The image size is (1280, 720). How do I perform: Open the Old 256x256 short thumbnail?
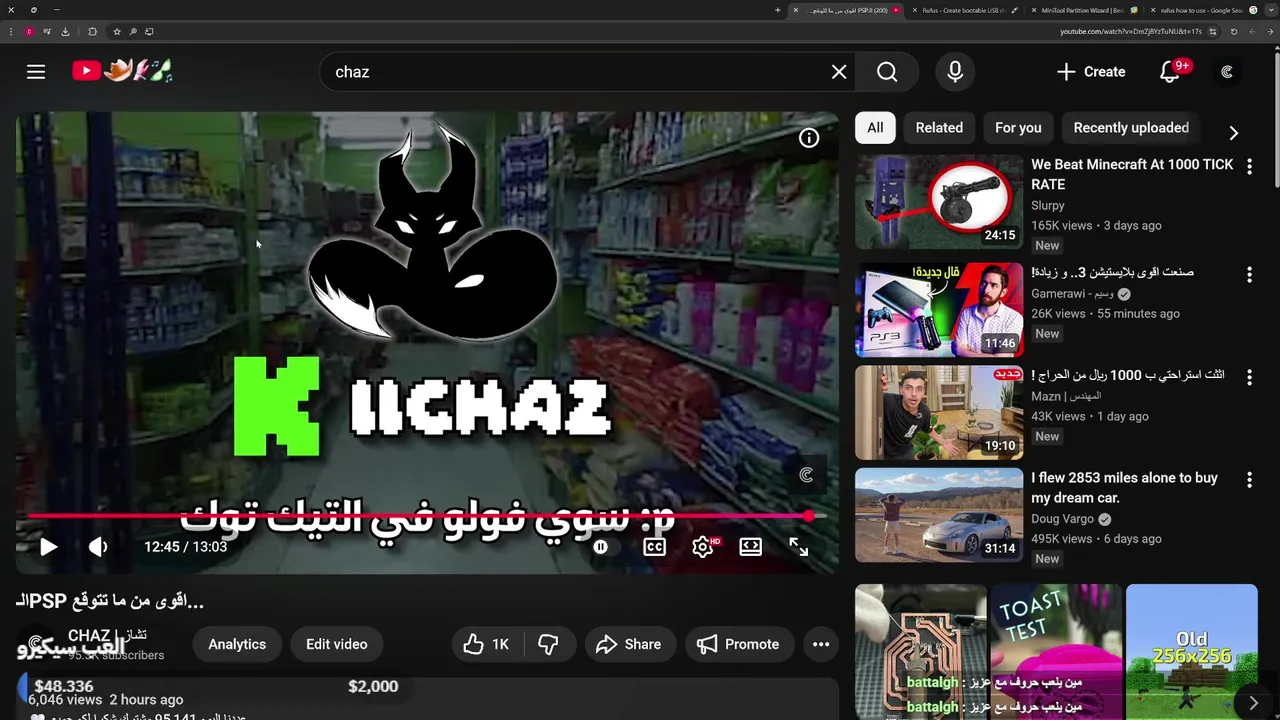[1192, 652]
